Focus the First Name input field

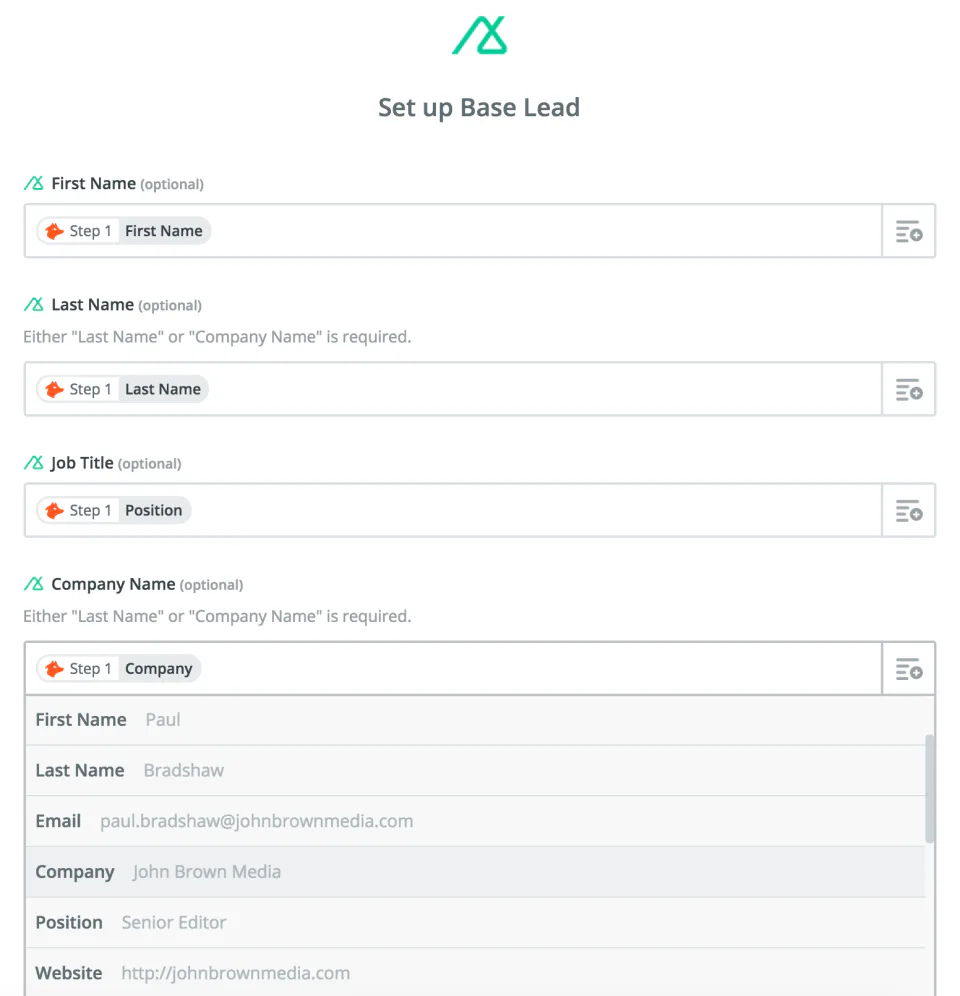[x=540, y=231]
